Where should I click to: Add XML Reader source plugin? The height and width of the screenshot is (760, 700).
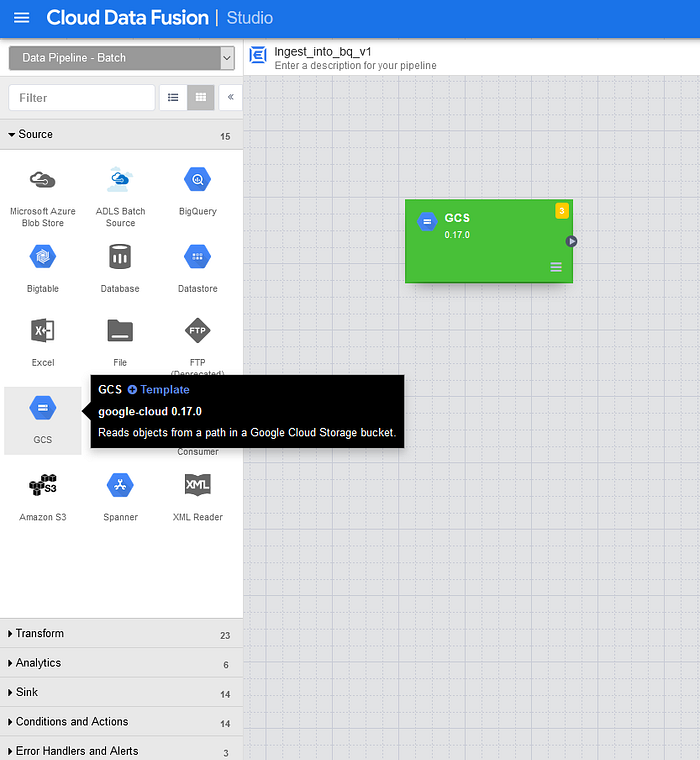click(197, 497)
